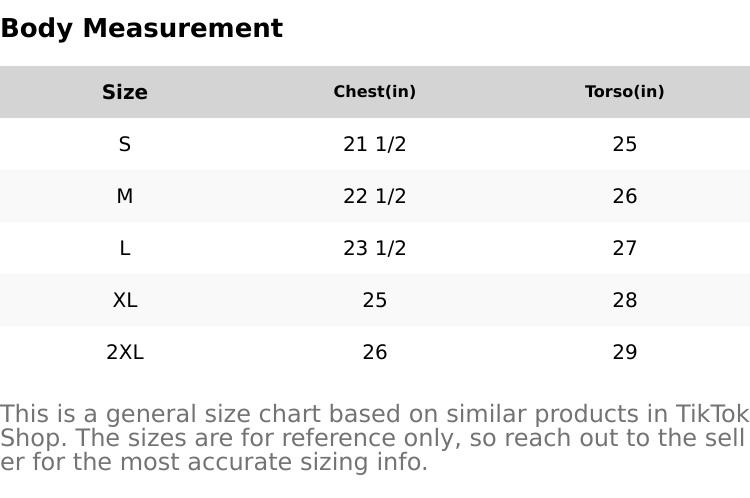Click chest value 25 in XL row
This screenshot has width=750, height=498.
click(375, 300)
